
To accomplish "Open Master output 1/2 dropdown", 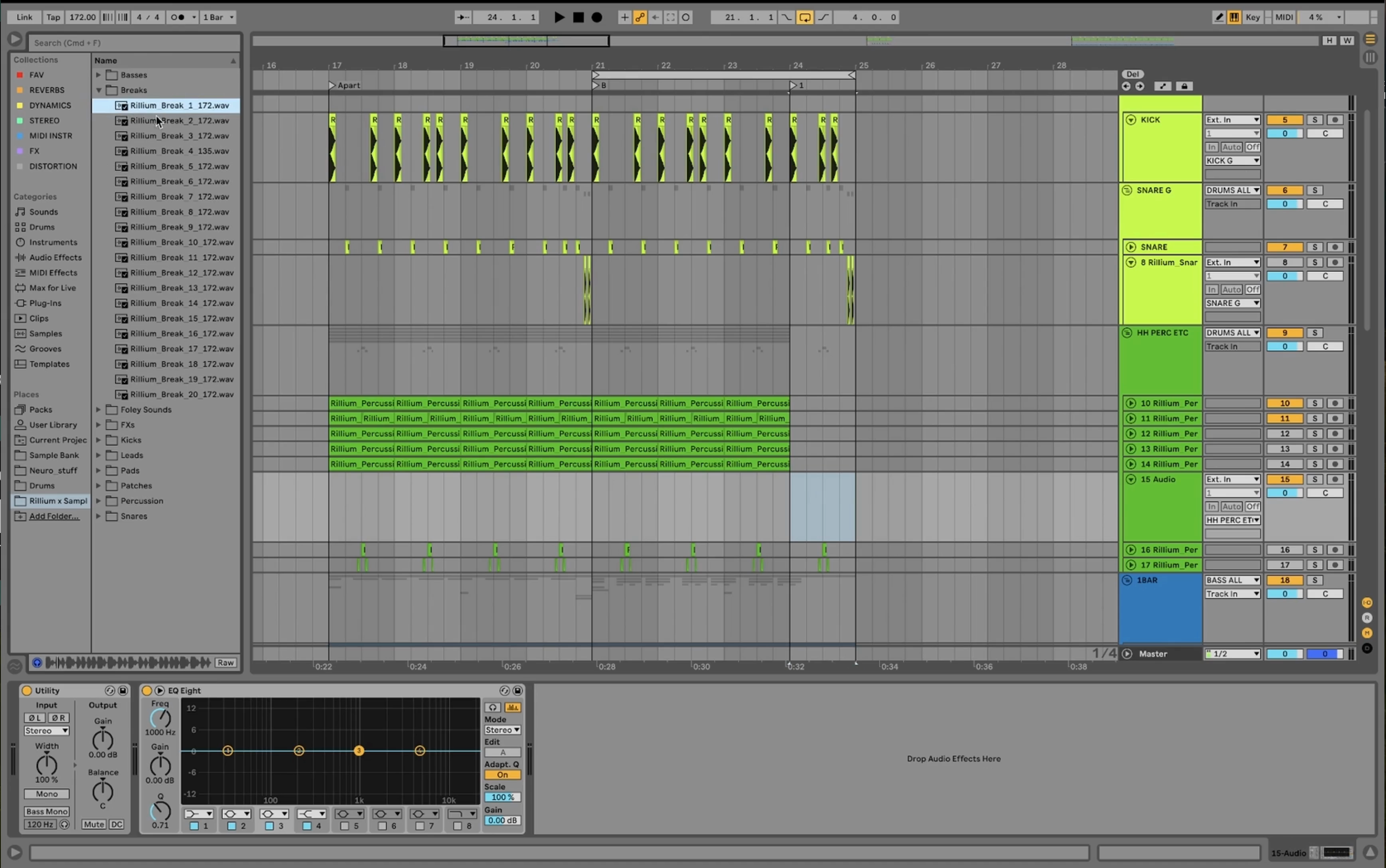I will [x=1232, y=653].
